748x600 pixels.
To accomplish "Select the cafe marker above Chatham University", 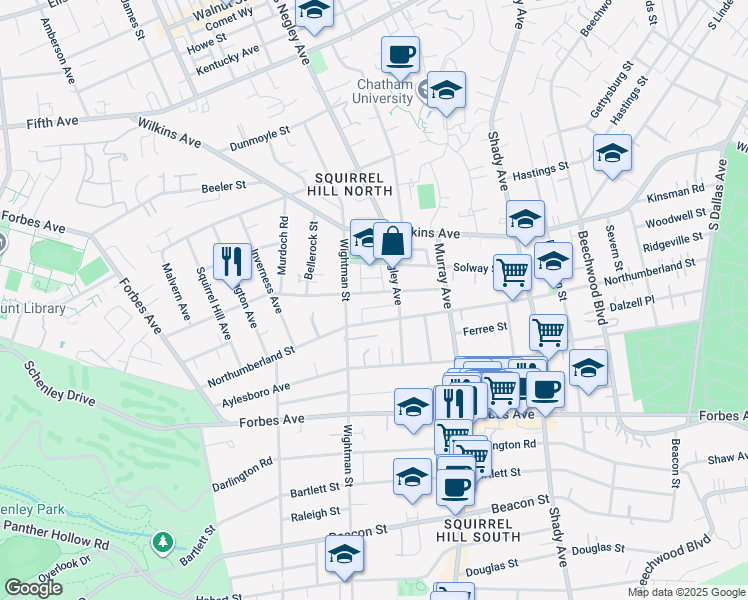I will coord(401,58).
